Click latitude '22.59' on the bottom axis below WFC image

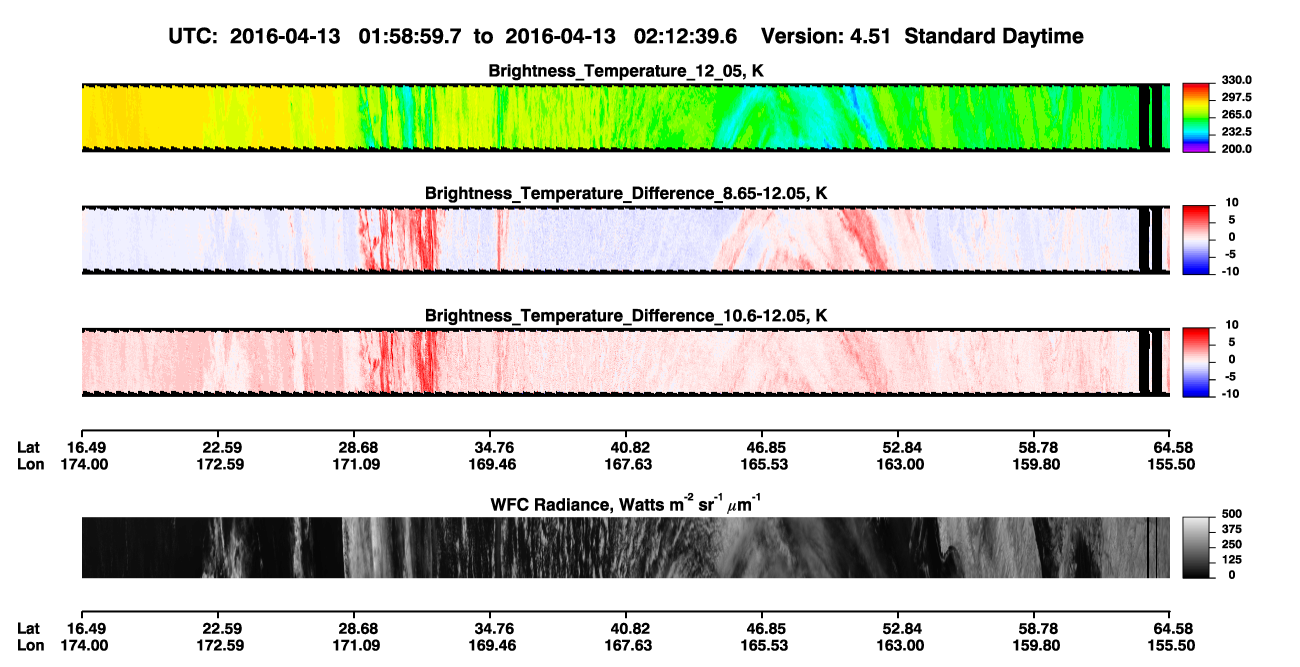pos(222,628)
